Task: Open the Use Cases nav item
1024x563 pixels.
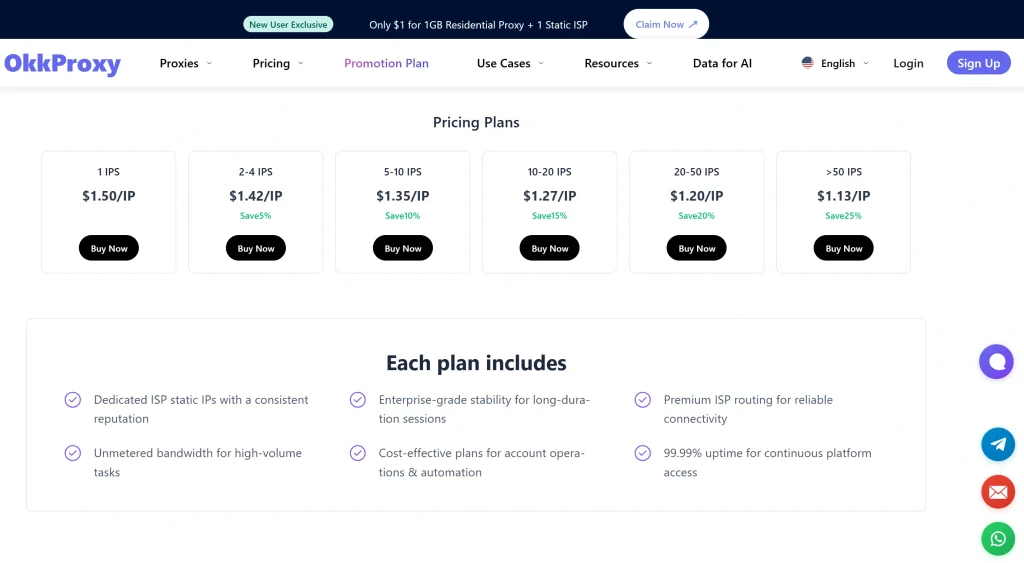Action: tap(504, 63)
